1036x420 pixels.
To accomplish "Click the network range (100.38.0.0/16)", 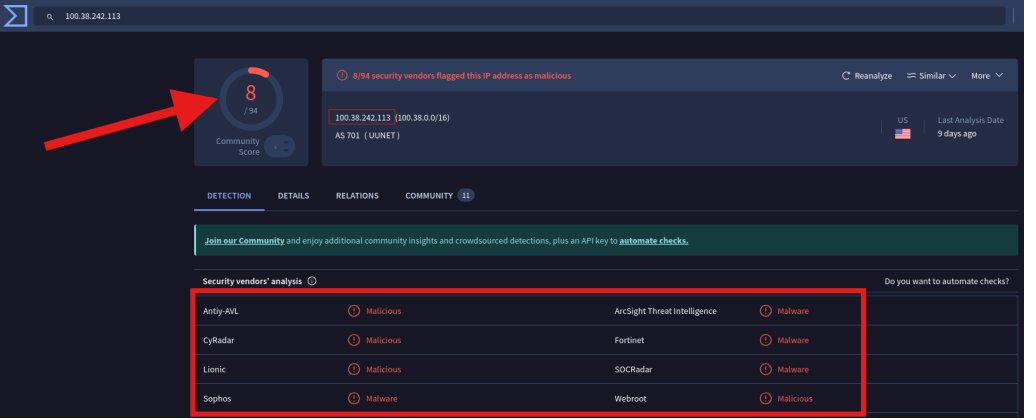I will coord(423,118).
